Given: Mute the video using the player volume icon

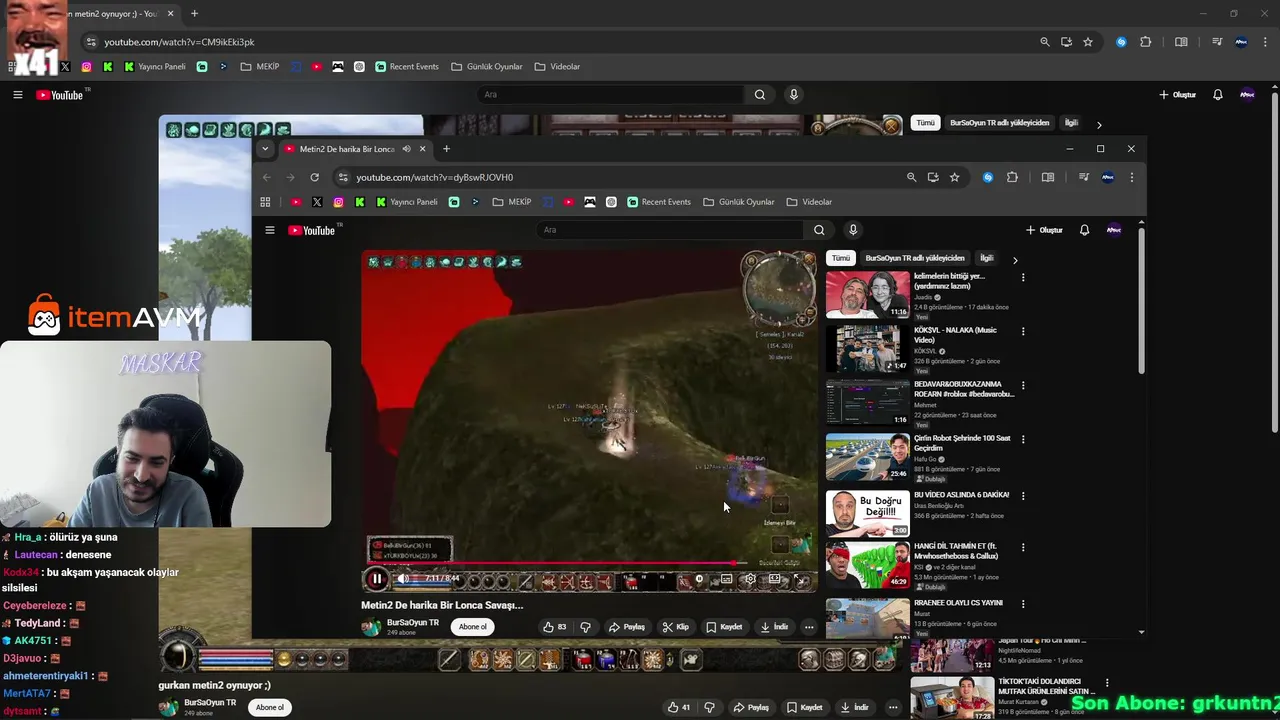Looking at the screenshot, I should 403,578.
